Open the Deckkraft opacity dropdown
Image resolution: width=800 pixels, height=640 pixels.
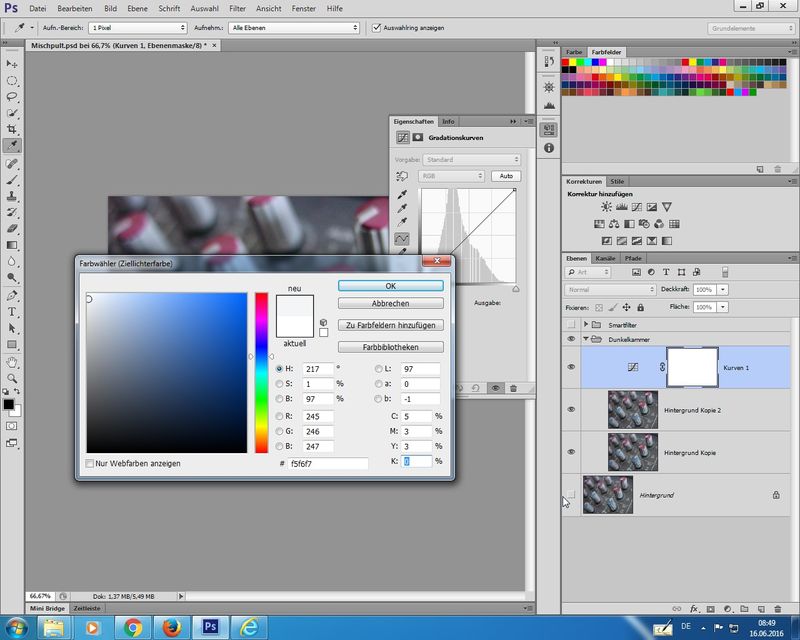(x=723, y=289)
